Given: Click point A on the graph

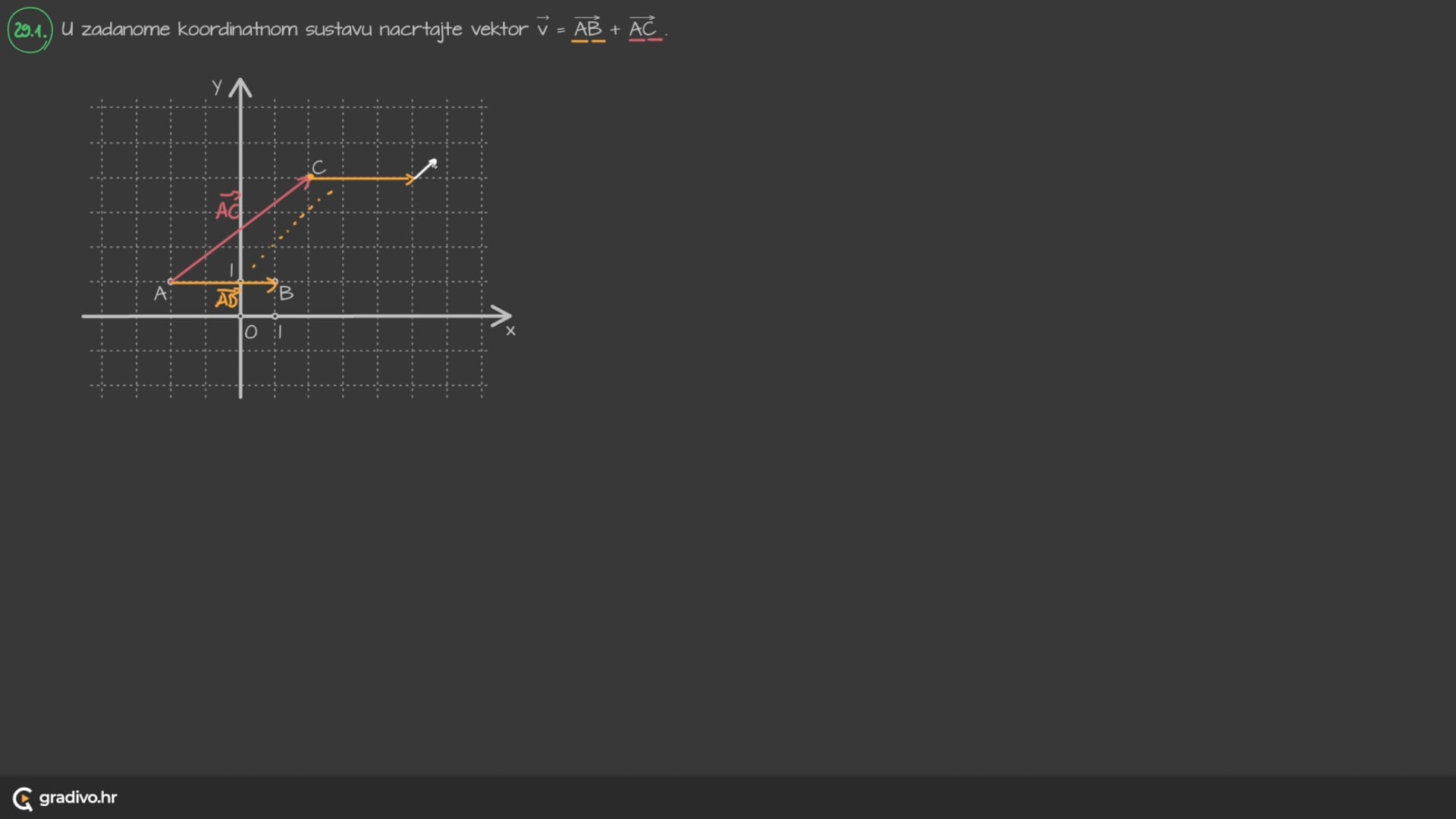Looking at the screenshot, I should (170, 282).
